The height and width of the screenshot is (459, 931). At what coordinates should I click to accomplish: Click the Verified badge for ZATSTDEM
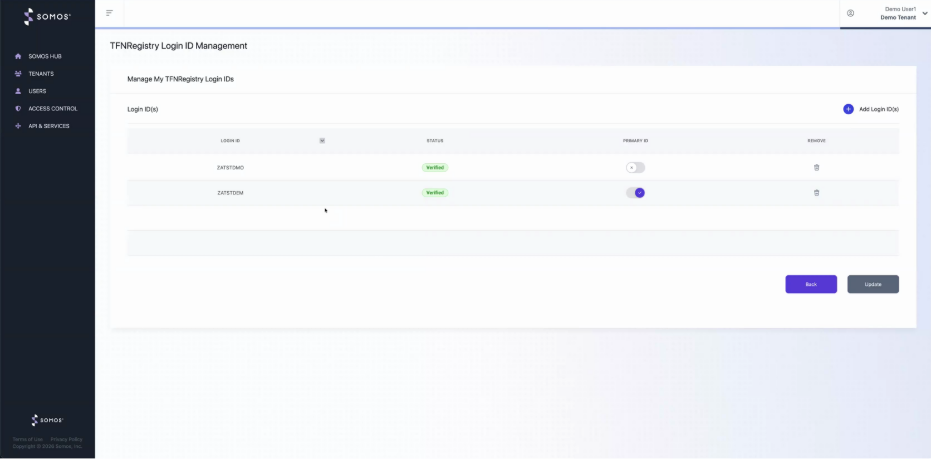tap(435, 193)
